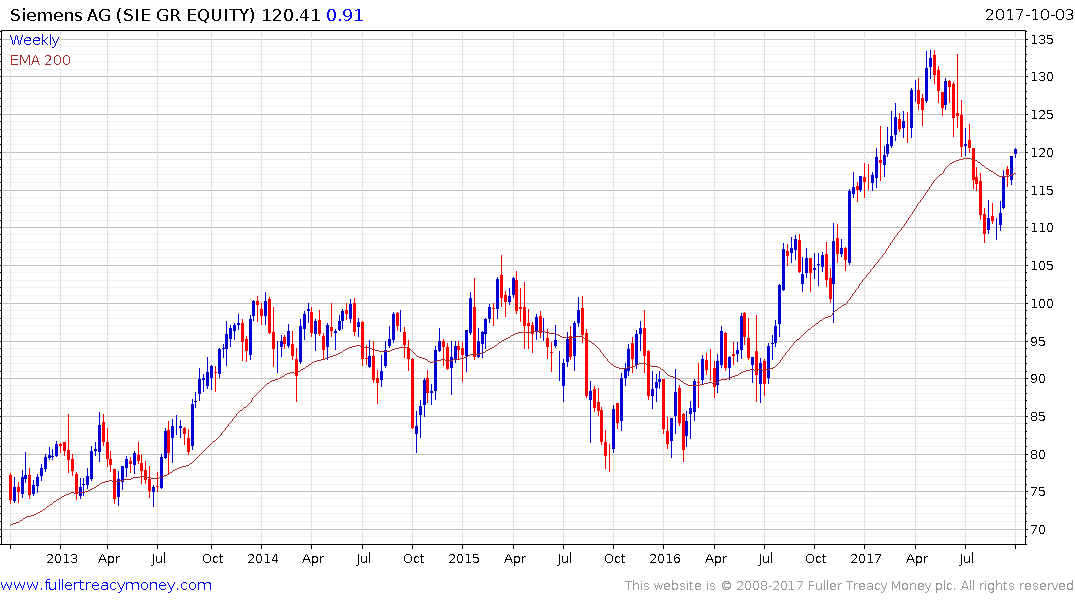1075x600 pixels.
Task: Click the 85 price axis label
Action: coord(1038,416)
